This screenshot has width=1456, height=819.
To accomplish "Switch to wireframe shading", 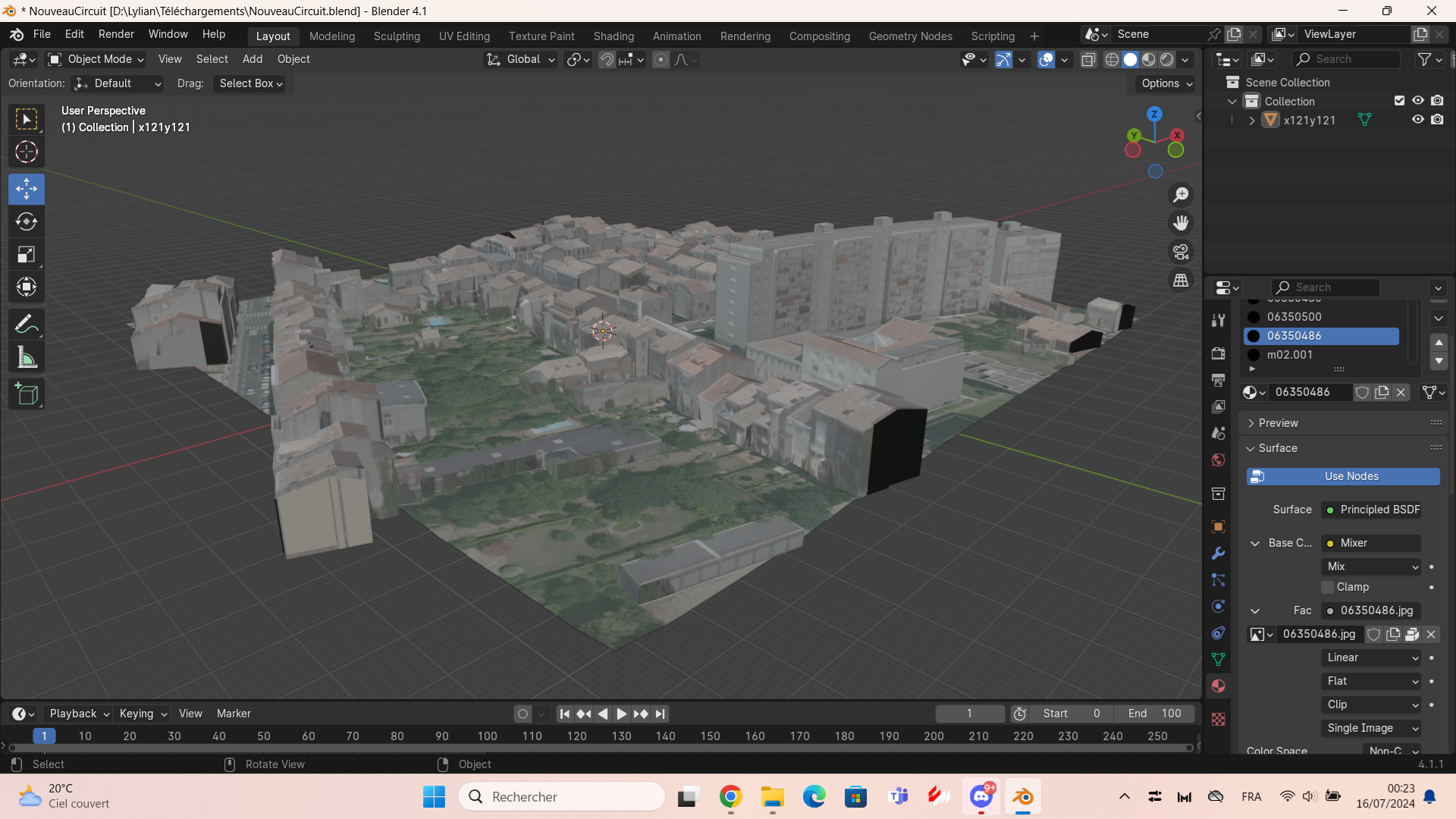I will click(x=1112, y=59).
